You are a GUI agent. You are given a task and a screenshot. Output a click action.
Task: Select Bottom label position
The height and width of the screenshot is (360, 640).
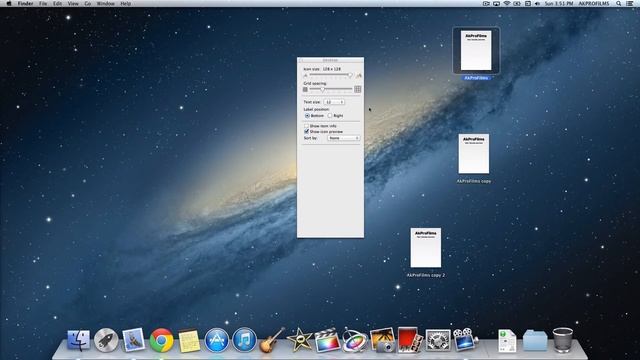click(x=307, y=116)
